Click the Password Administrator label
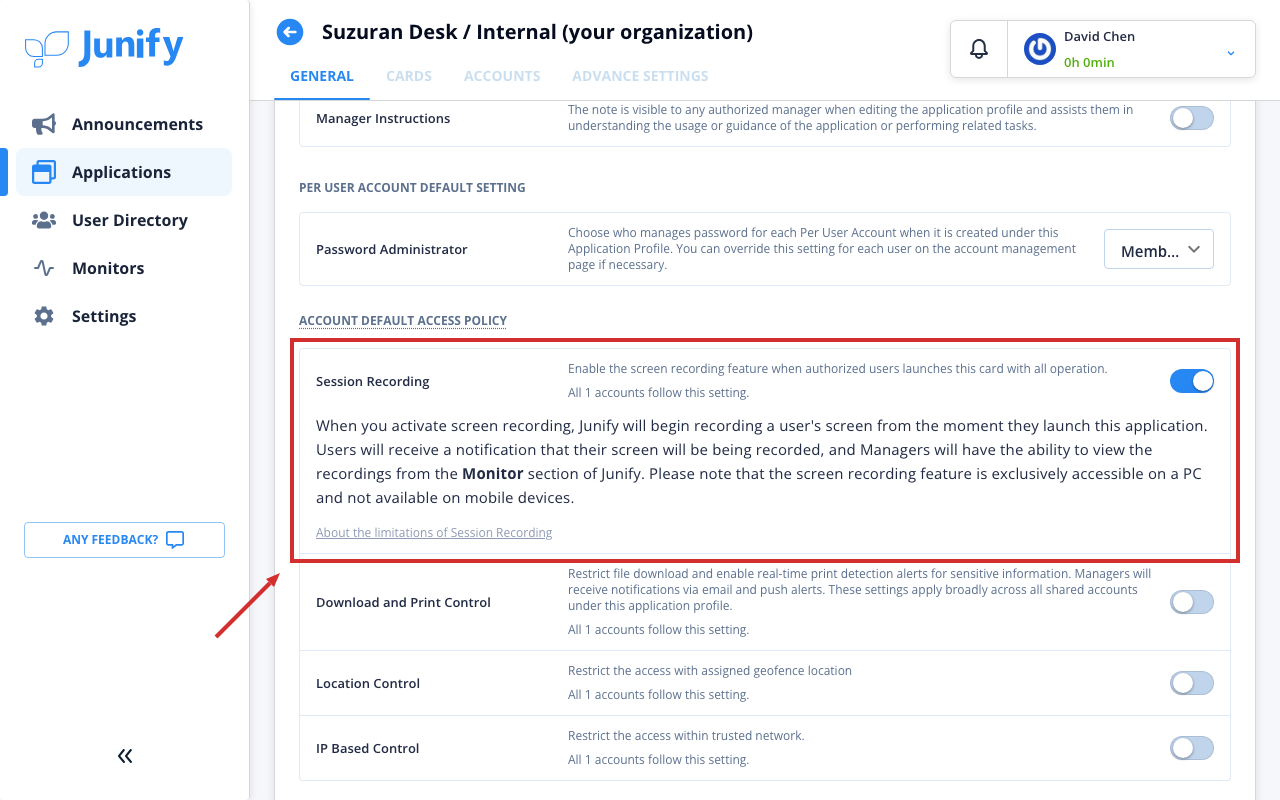The image size is (1280, 800). click(392, 249)
